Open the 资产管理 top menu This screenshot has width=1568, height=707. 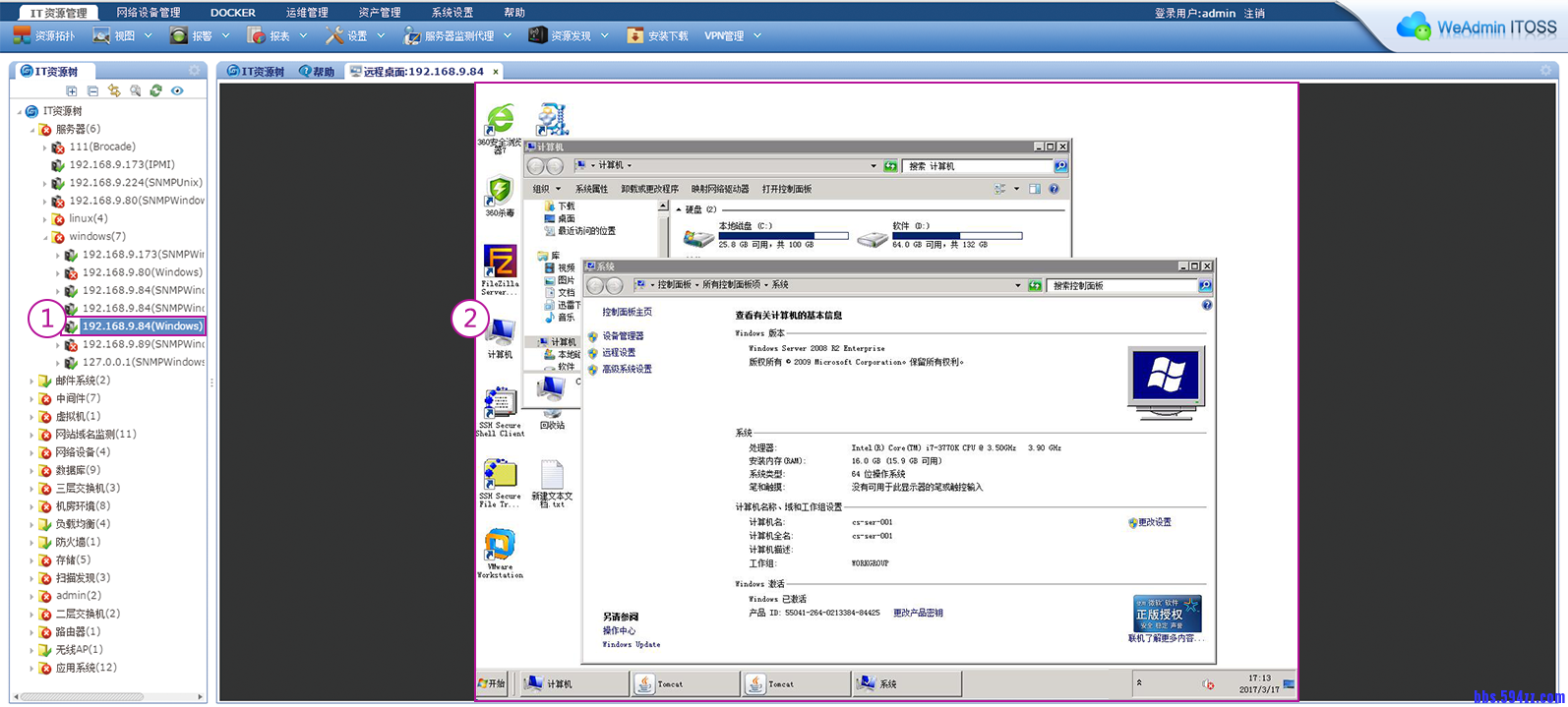point(380,13)
